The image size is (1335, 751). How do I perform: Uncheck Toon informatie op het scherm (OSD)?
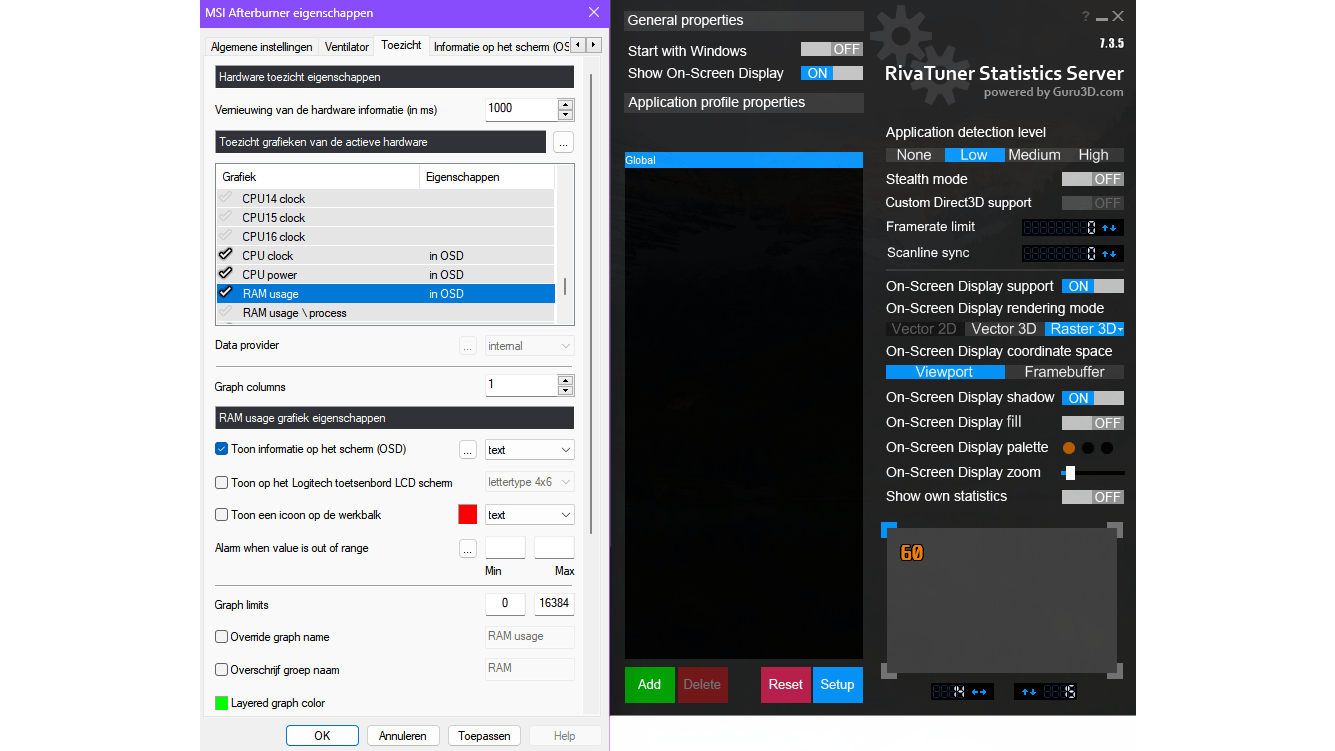pyautogui.click(x=222, y=449)
